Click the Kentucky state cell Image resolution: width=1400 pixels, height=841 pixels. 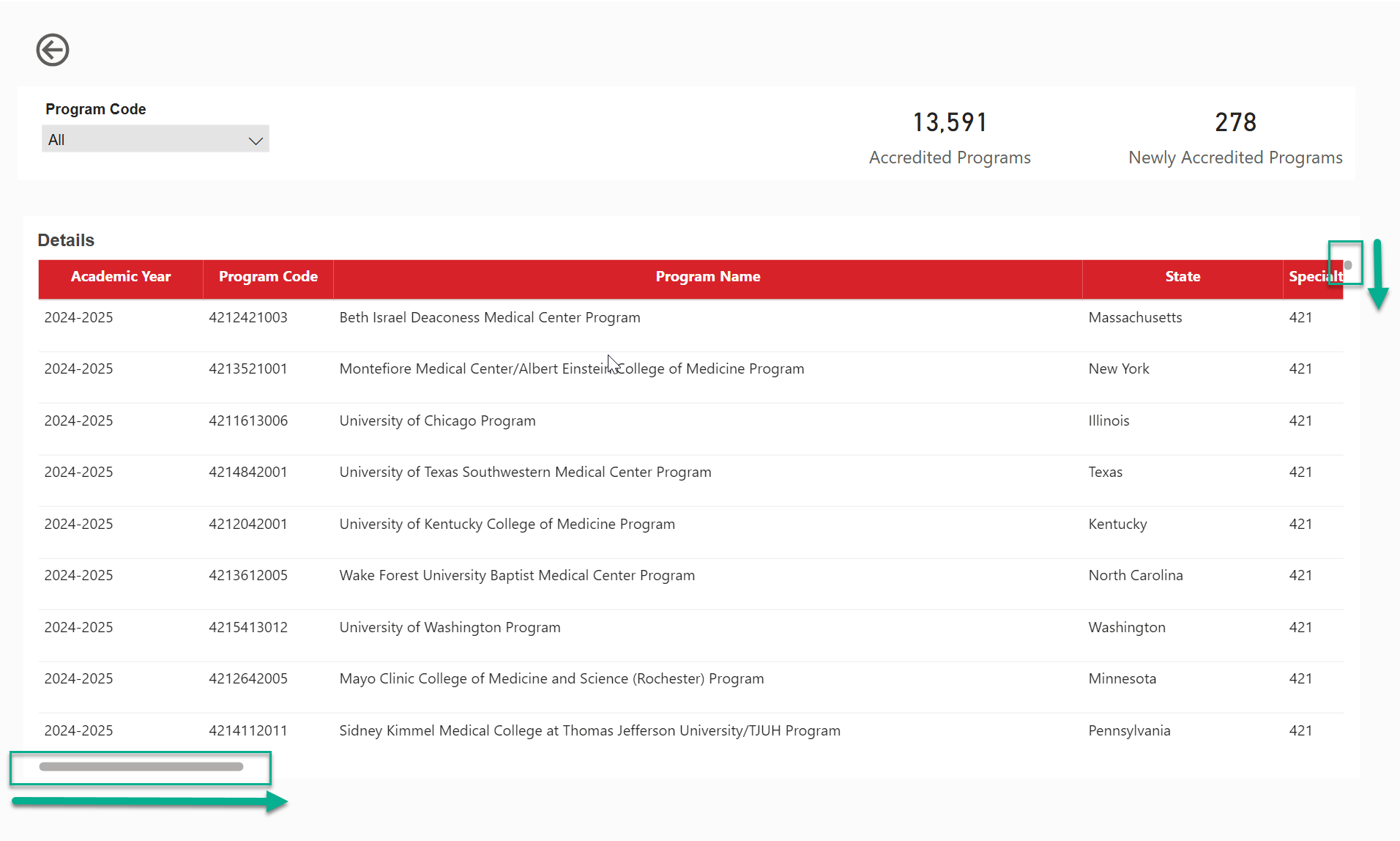tap(1117, 524)
